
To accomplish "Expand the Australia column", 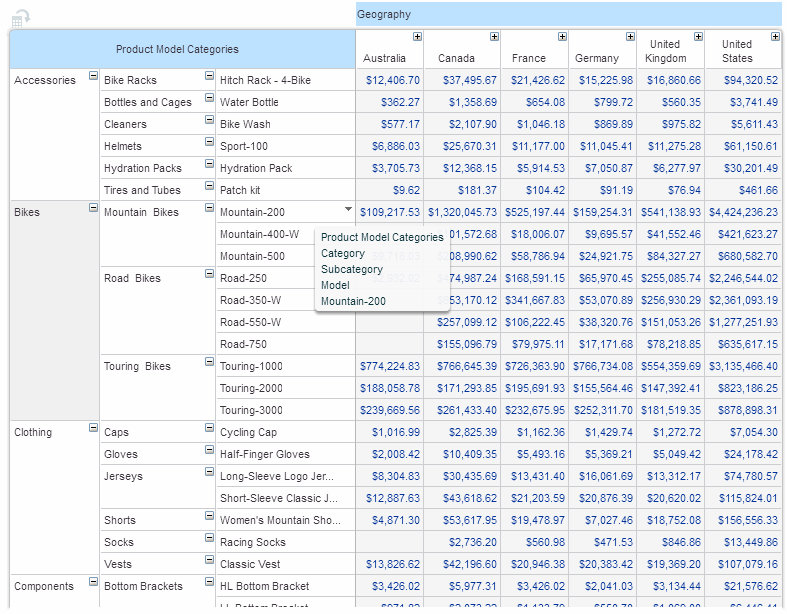I will click(417, 37).
